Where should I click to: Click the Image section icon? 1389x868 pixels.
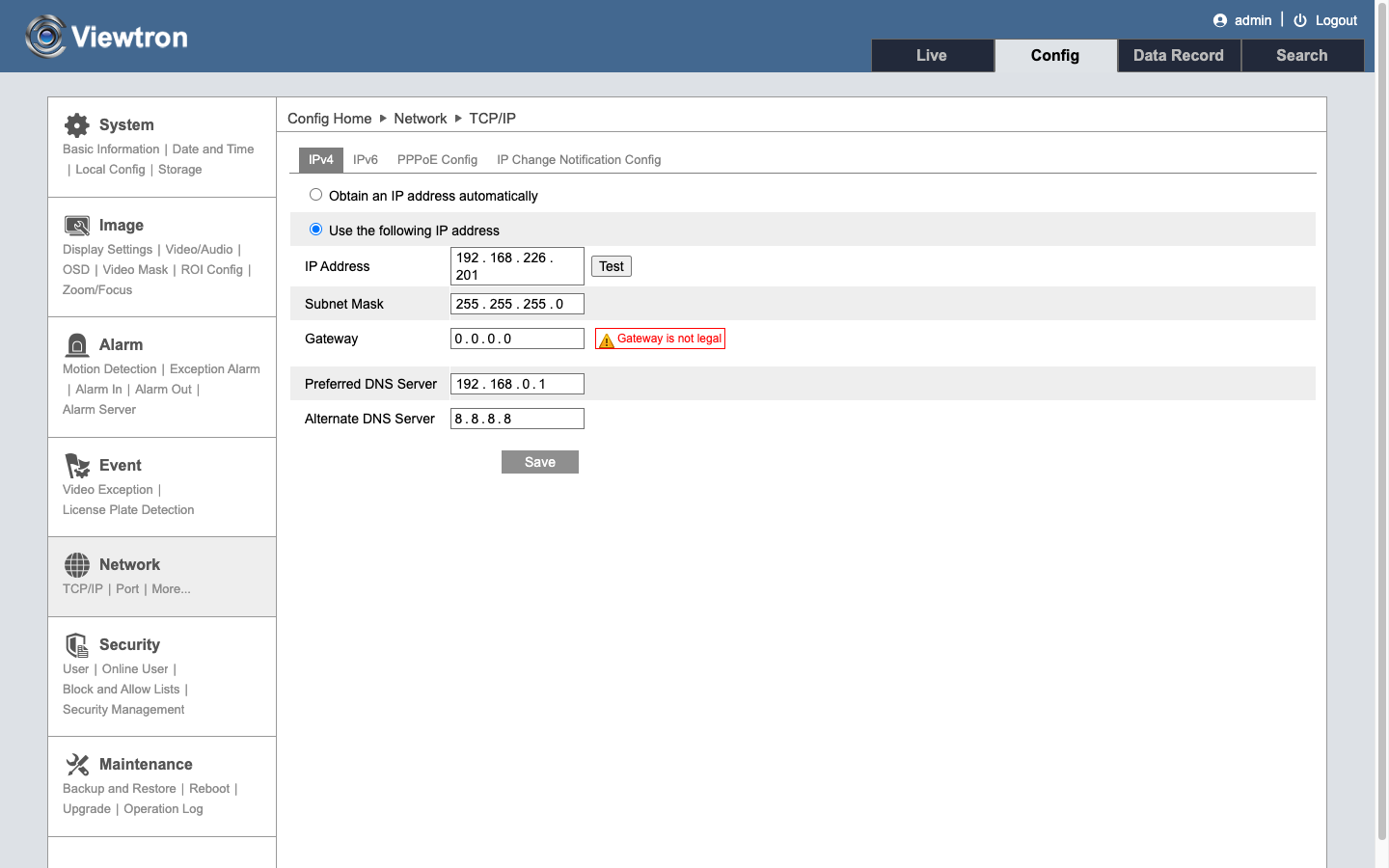coord(77,226)
